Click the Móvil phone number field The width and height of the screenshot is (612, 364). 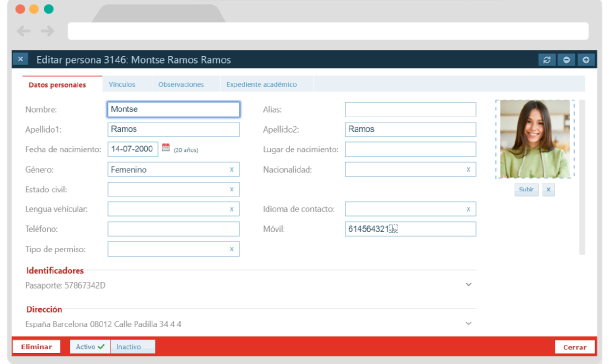(411, 229)
